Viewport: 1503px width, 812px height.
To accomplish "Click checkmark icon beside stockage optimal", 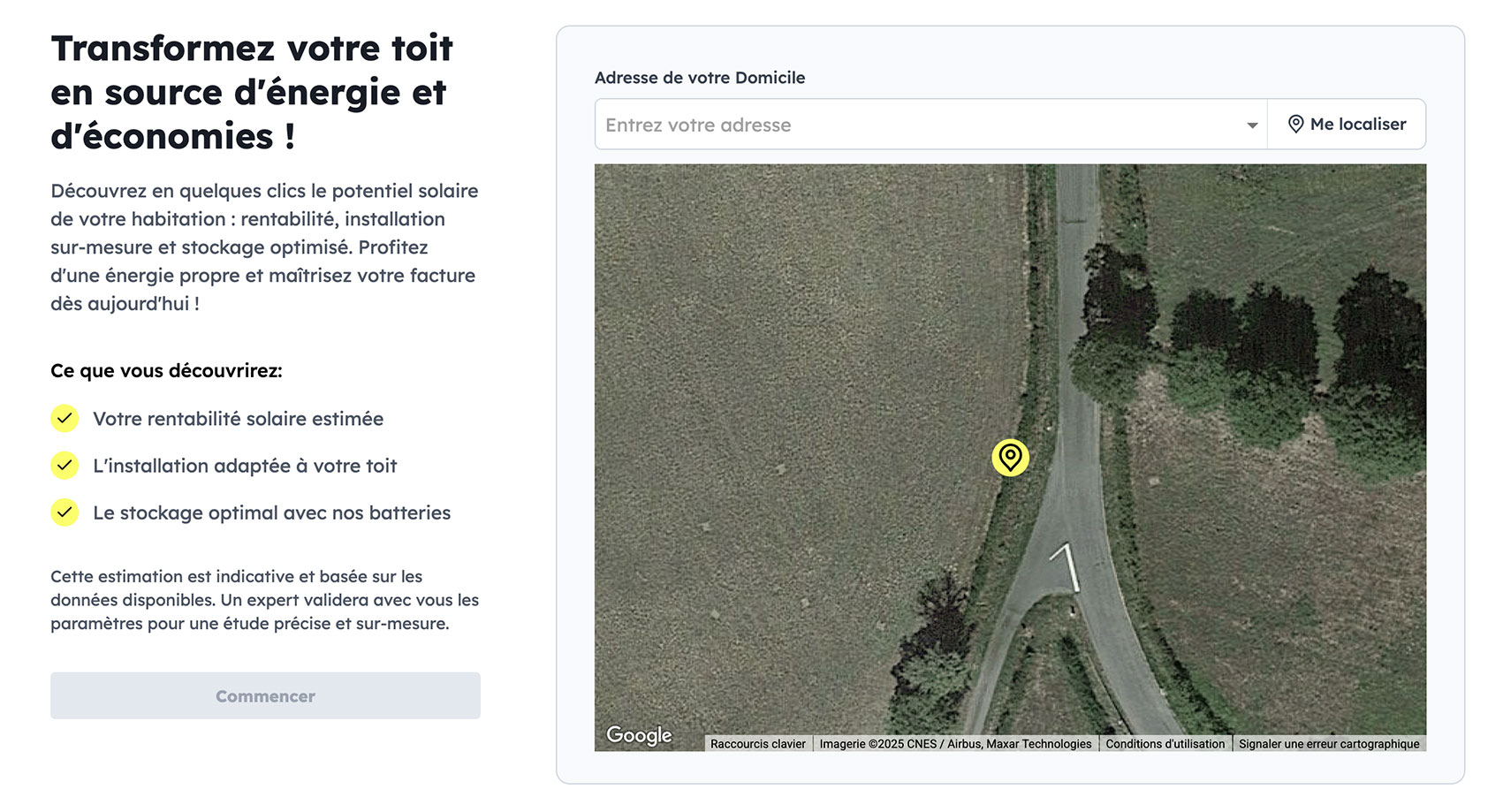I will (x=65, y=512).
